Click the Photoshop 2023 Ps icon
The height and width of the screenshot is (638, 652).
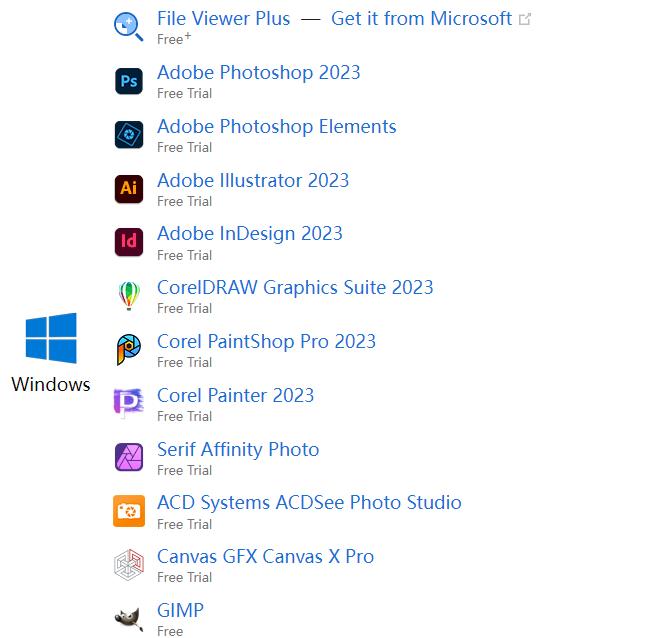point(129,81)
